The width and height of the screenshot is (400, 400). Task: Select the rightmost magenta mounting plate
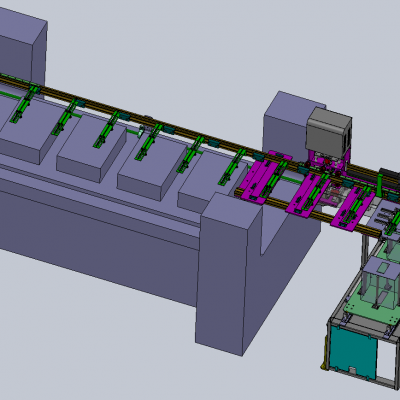[x=354, y=208]
